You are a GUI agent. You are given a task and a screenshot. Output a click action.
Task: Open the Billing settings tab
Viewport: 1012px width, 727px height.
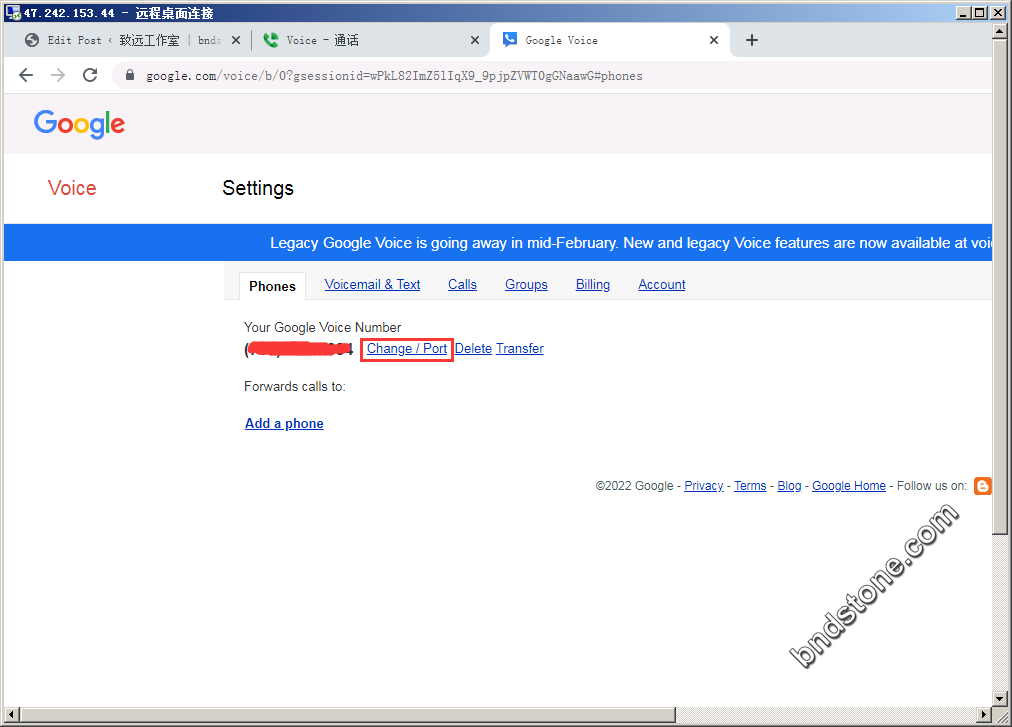(592, 285)
